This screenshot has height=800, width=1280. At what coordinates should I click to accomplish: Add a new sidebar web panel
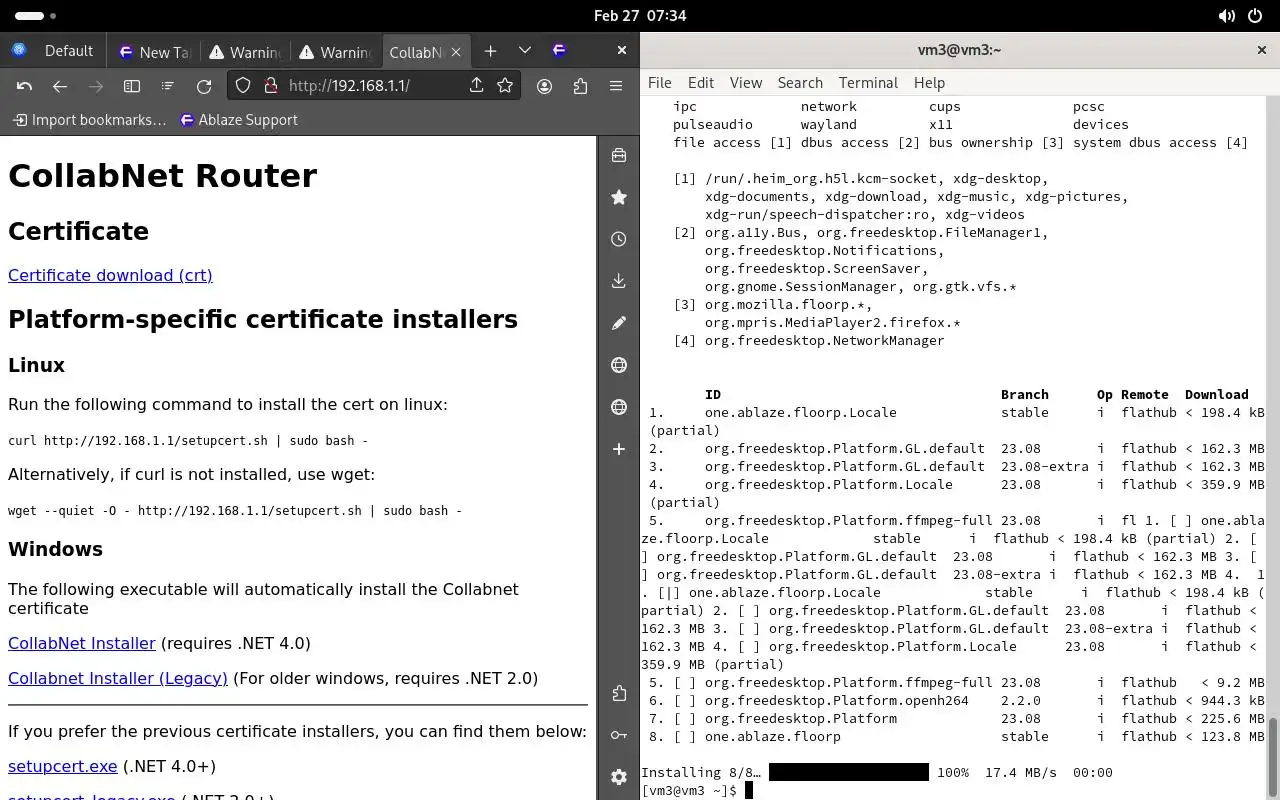coord(619,449)
